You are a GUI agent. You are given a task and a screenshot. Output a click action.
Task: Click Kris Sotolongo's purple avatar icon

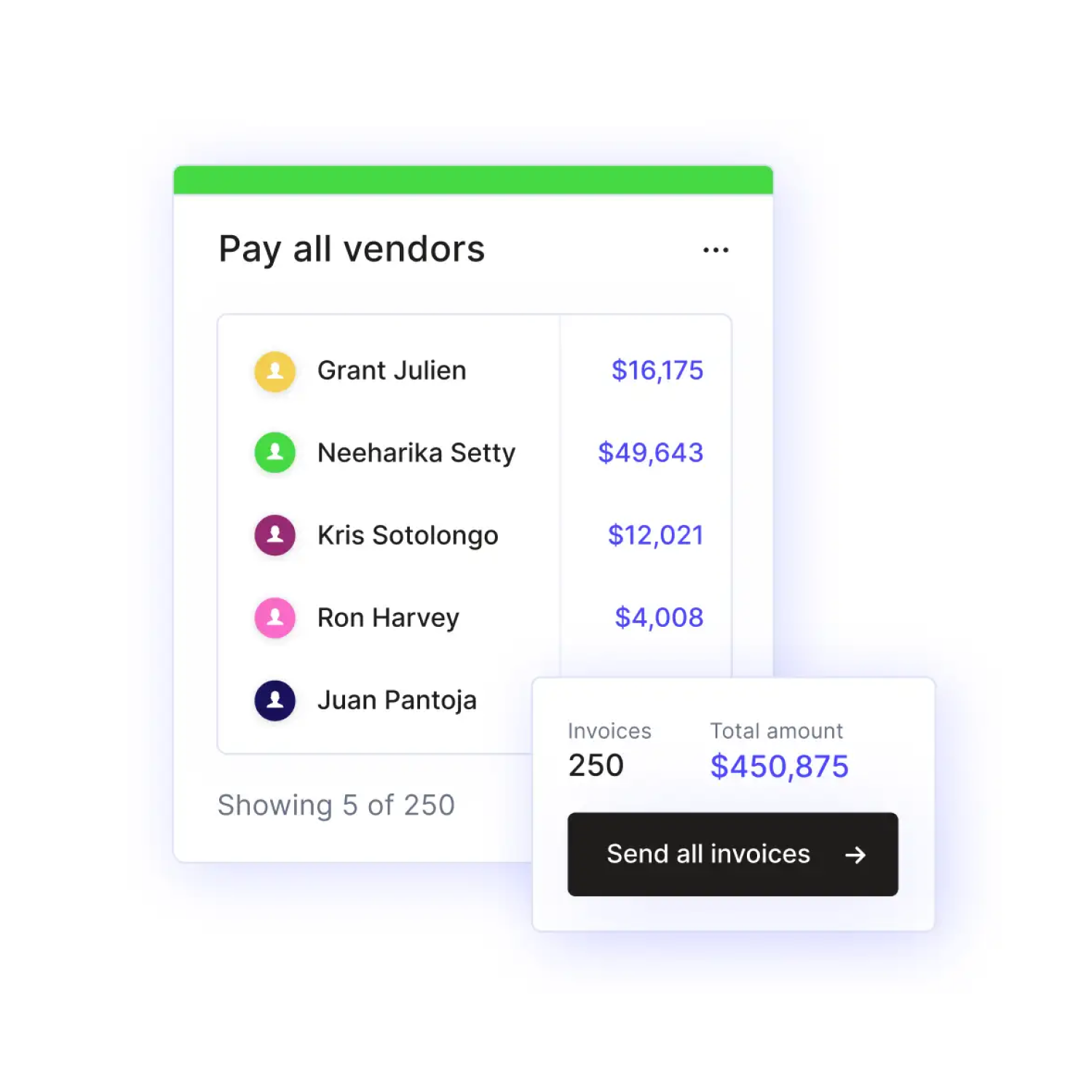[274, 535]
